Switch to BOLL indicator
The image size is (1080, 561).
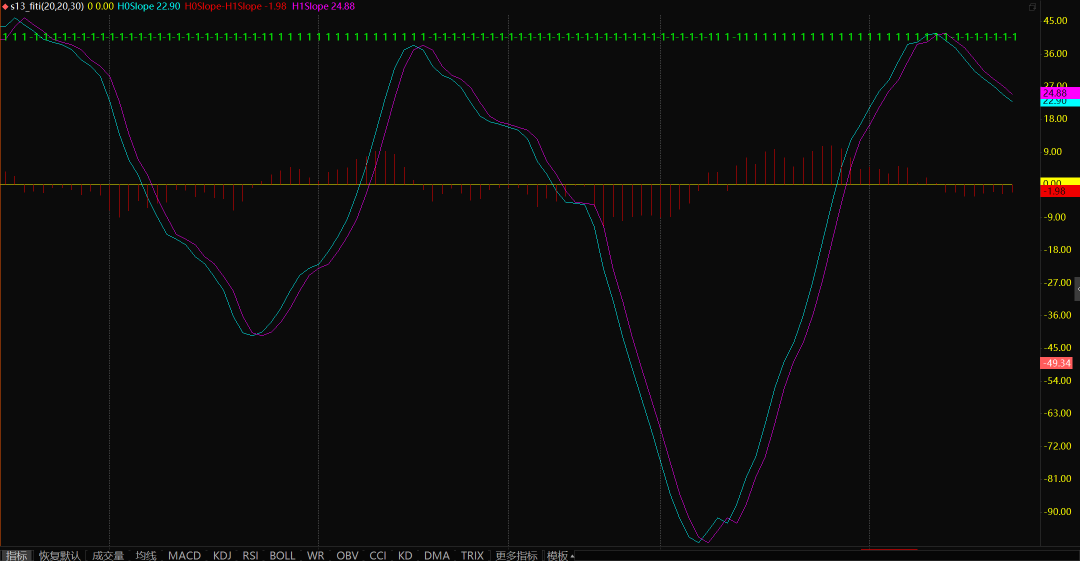tap(282, 555)
